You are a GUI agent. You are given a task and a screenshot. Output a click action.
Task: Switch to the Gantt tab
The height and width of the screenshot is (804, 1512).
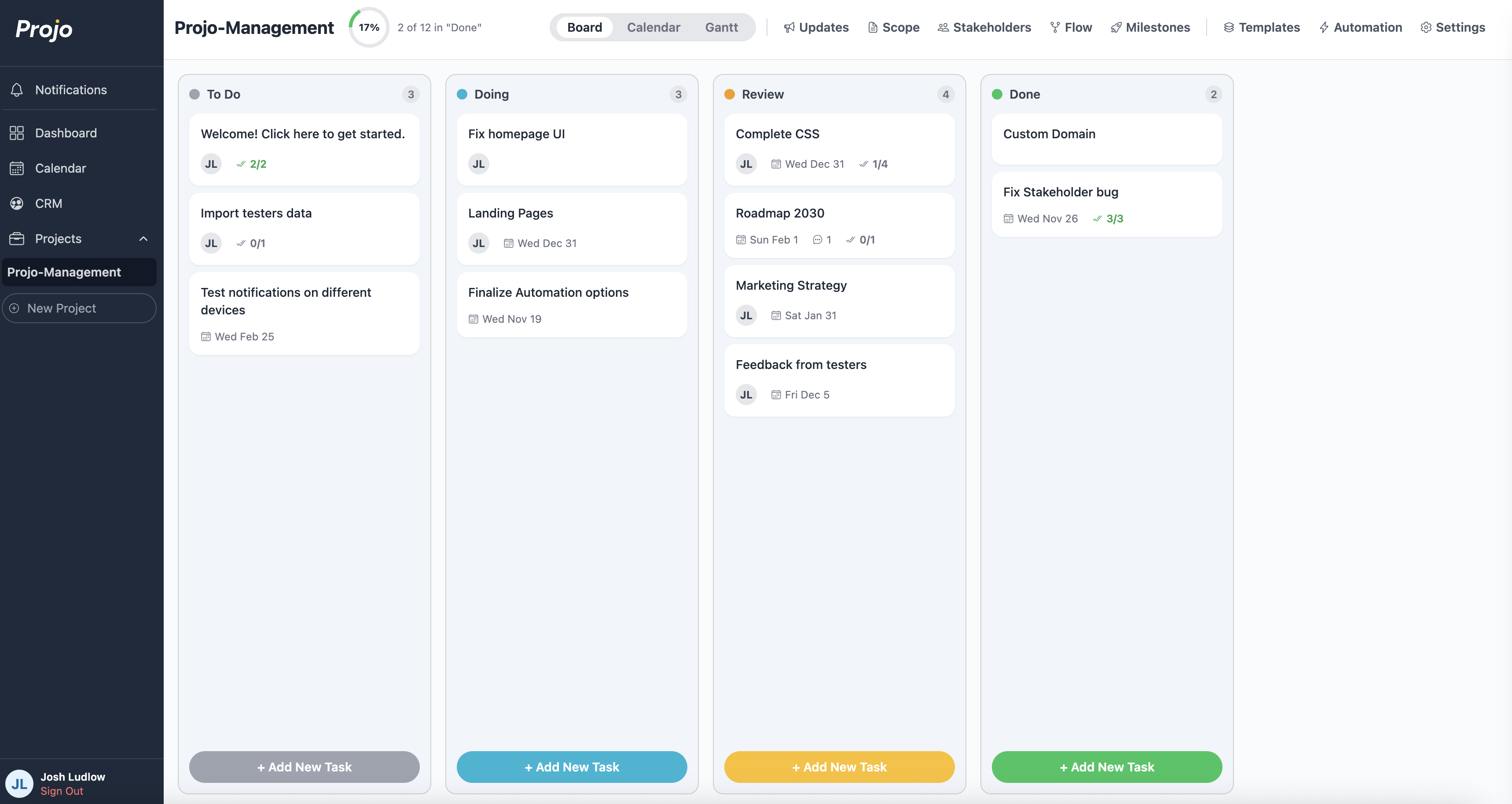pyautogui.click(x=721, y=28)
